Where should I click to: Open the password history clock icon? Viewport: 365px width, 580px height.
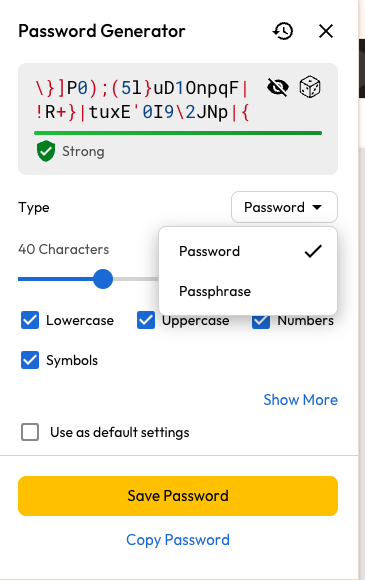283,31
